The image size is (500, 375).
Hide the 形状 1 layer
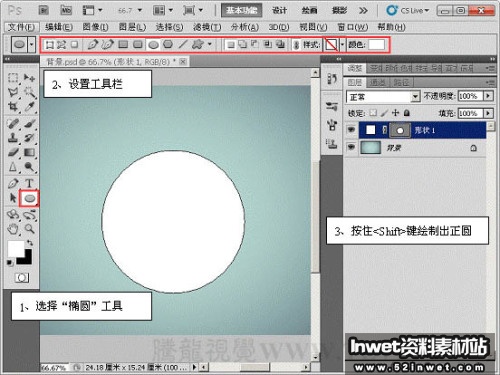(x=351, y=130)
